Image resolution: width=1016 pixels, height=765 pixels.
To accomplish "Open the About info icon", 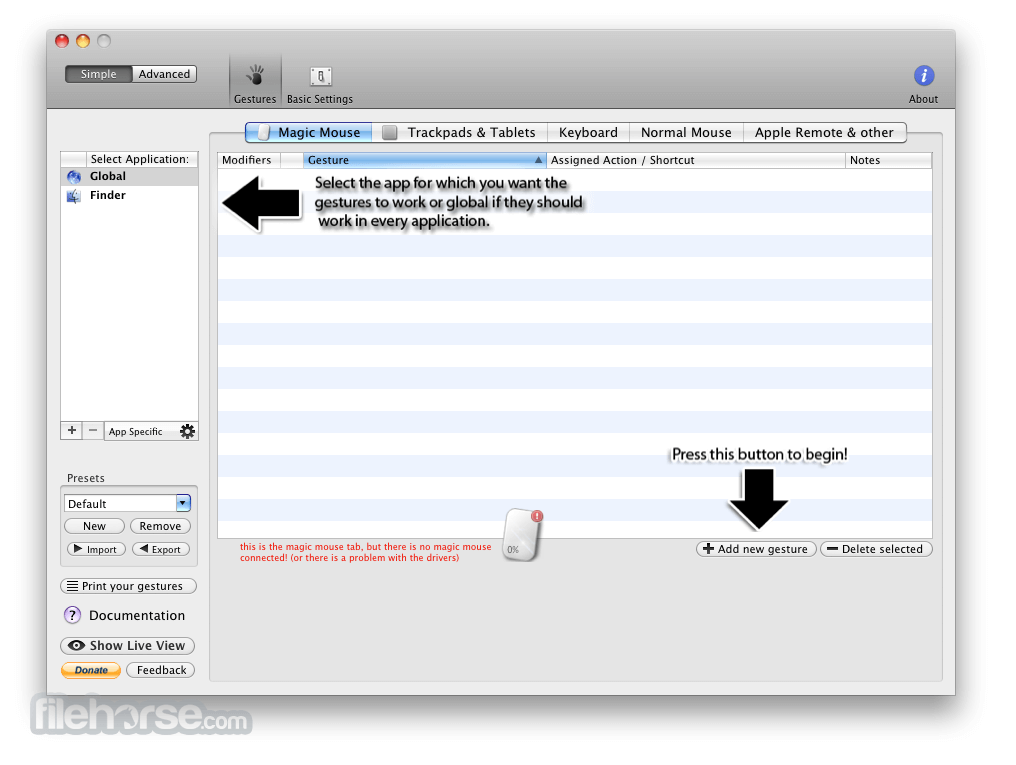I will coord(923,76).
